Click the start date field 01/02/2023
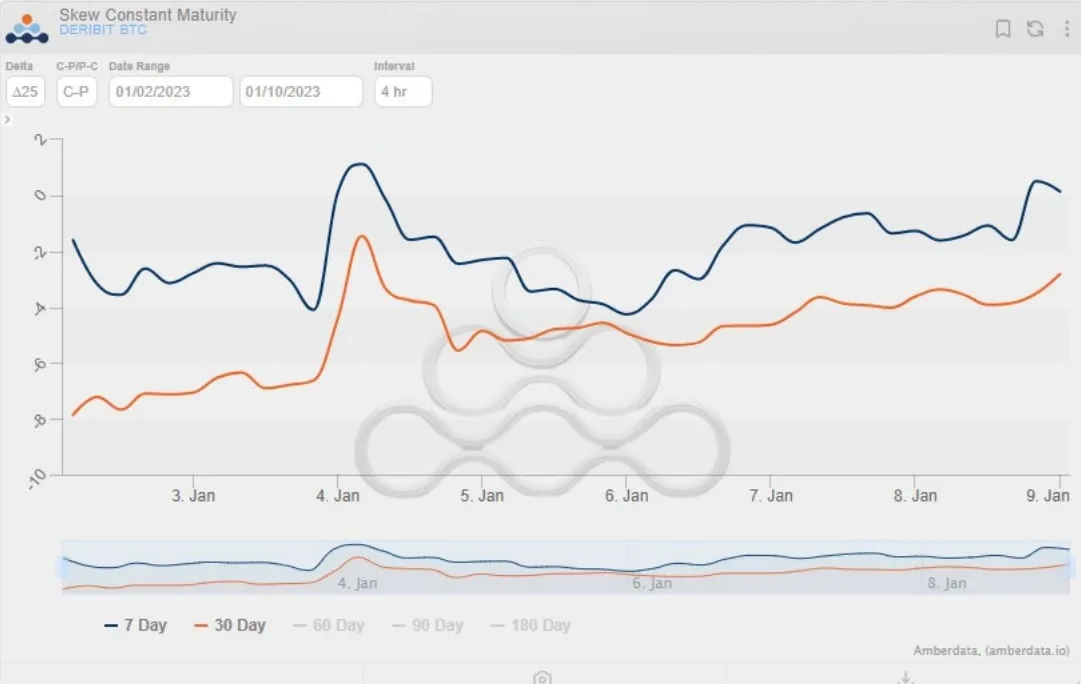 171,92
